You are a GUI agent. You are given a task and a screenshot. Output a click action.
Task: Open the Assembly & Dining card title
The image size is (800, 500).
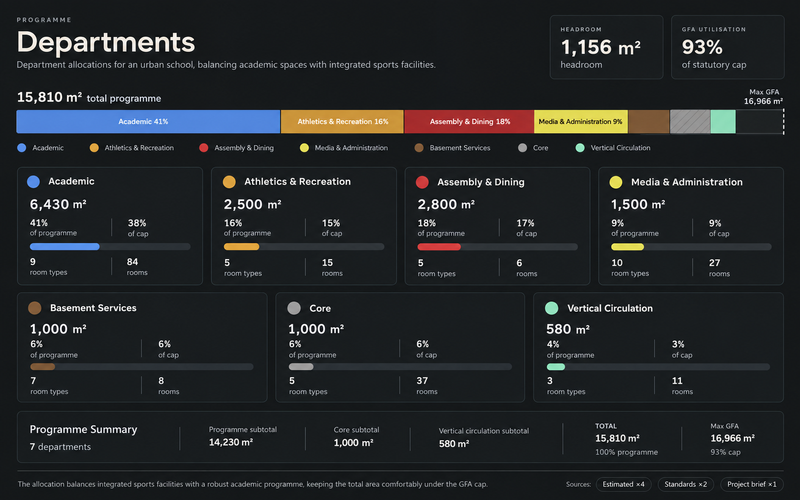tap(481, 182)
